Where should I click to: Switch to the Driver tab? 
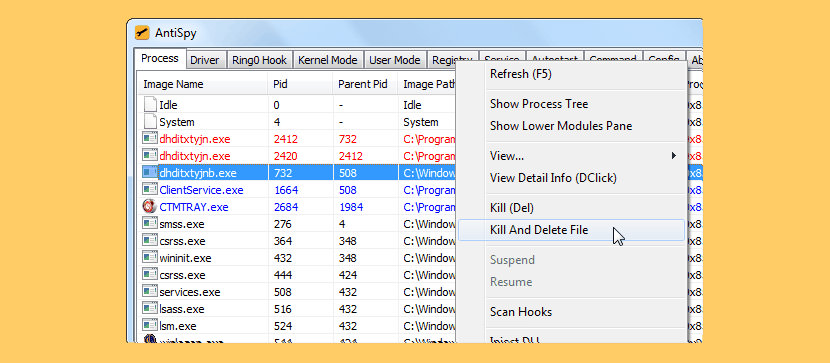[x=205, y=60]
